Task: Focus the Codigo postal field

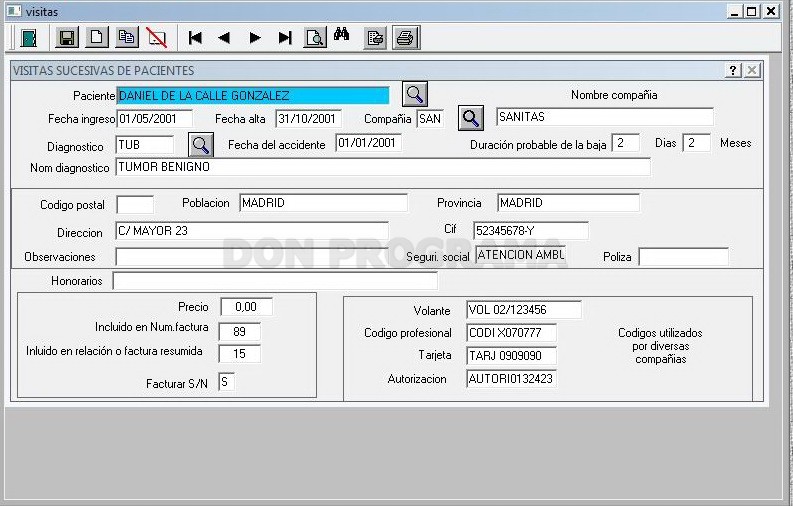Action: [x=135, y=205]
